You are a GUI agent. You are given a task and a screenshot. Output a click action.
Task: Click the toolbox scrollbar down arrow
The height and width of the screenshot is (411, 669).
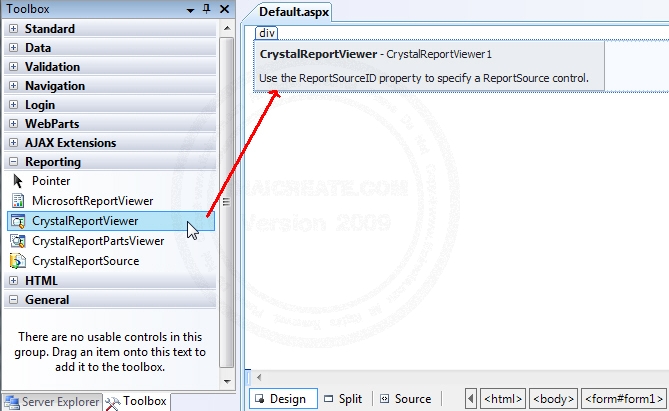pos(227,382)
